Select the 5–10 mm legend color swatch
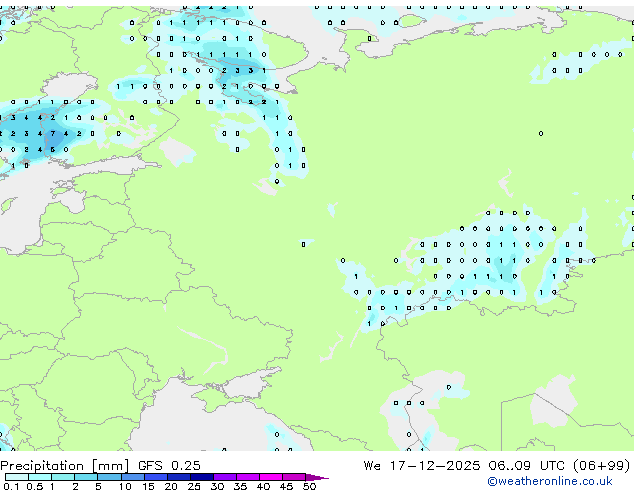The width and height of the screenshot is (634, 490). (109, 477)
